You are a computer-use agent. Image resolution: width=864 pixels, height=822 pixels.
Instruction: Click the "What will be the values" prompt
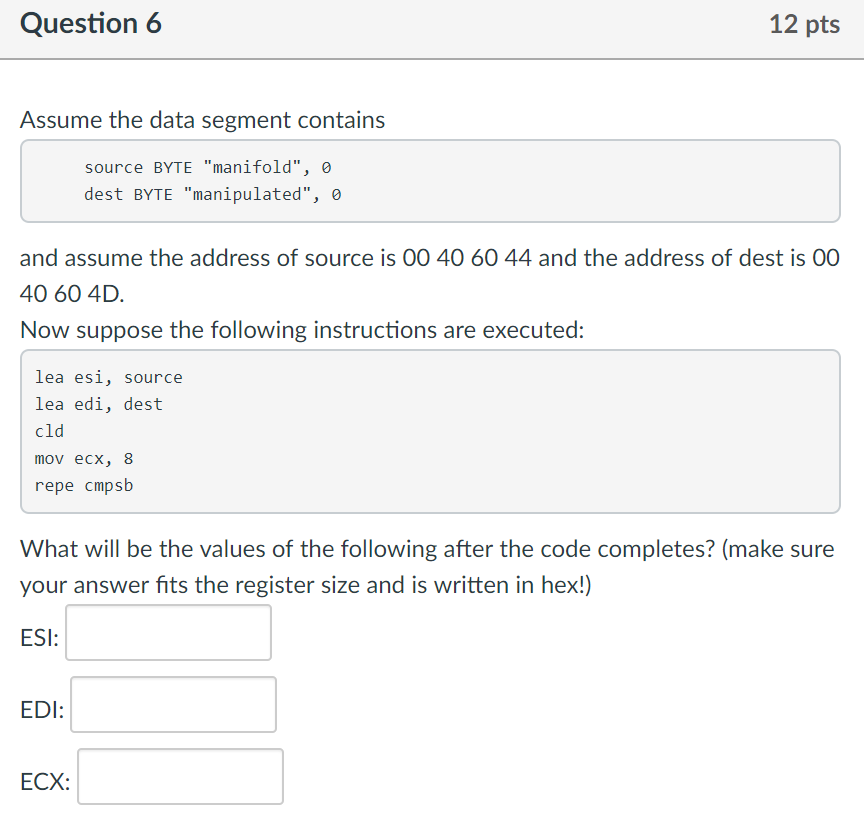[x=427, y=549]
